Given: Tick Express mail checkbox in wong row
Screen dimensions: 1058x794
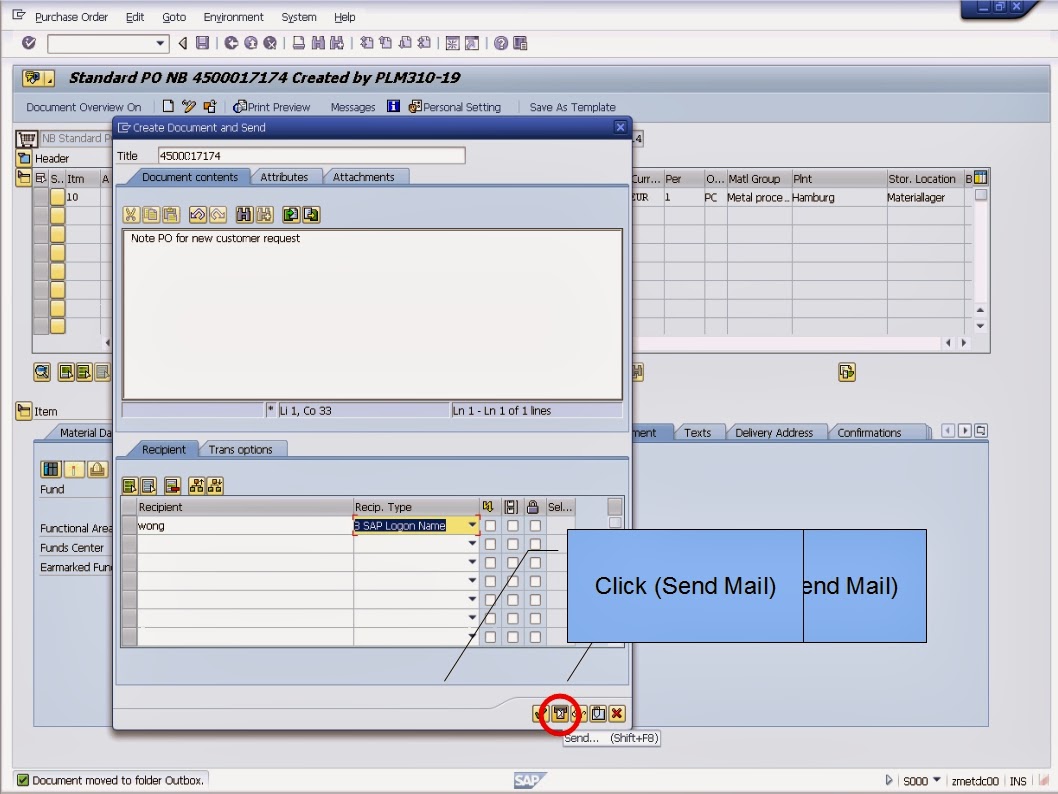Looking at the screenshot, I should (491, 526).
